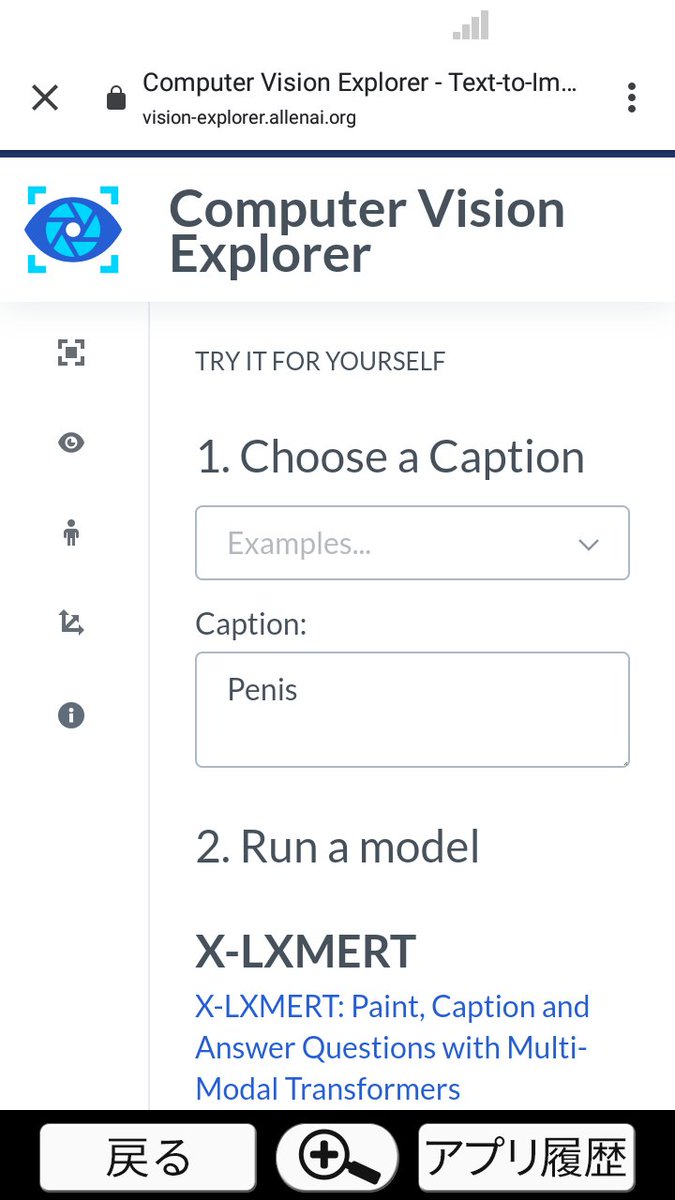Open the person icon in the sidebar
This screenshot has width=675, height=1200.
click(71, 533)
